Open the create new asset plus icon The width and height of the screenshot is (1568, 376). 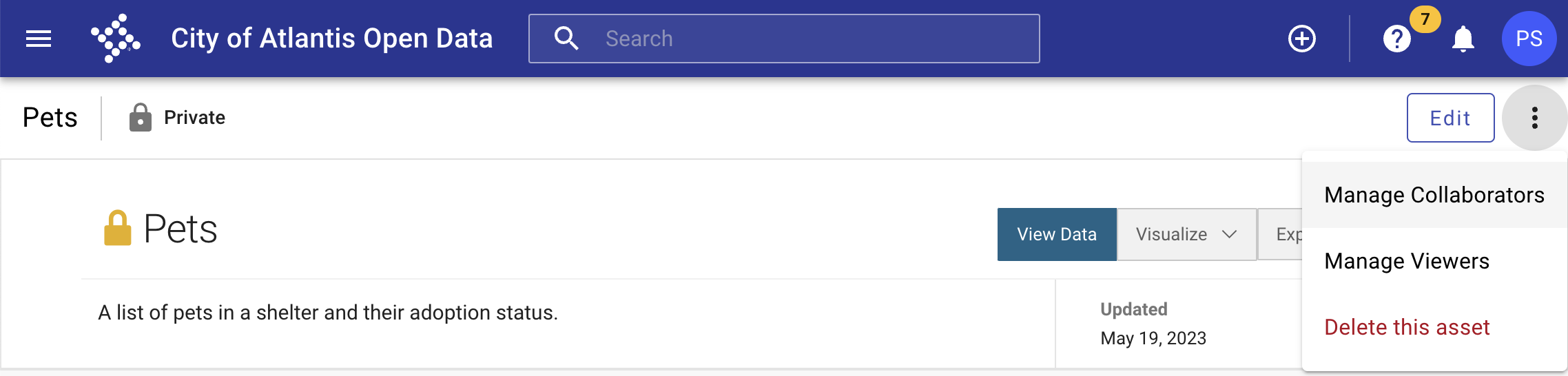point(1302,39)
